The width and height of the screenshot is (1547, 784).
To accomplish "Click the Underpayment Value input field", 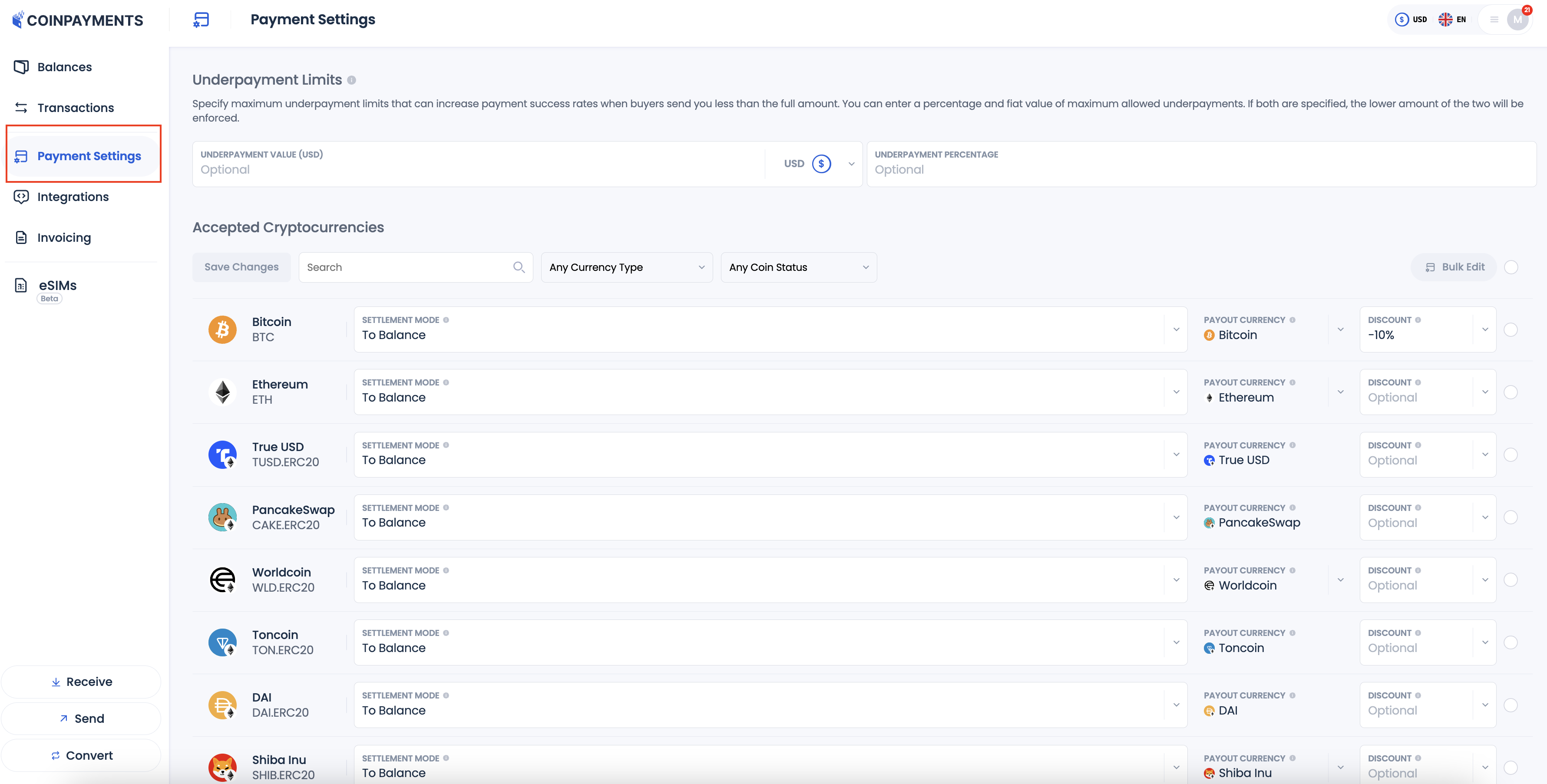I will (x=420, y=169).
